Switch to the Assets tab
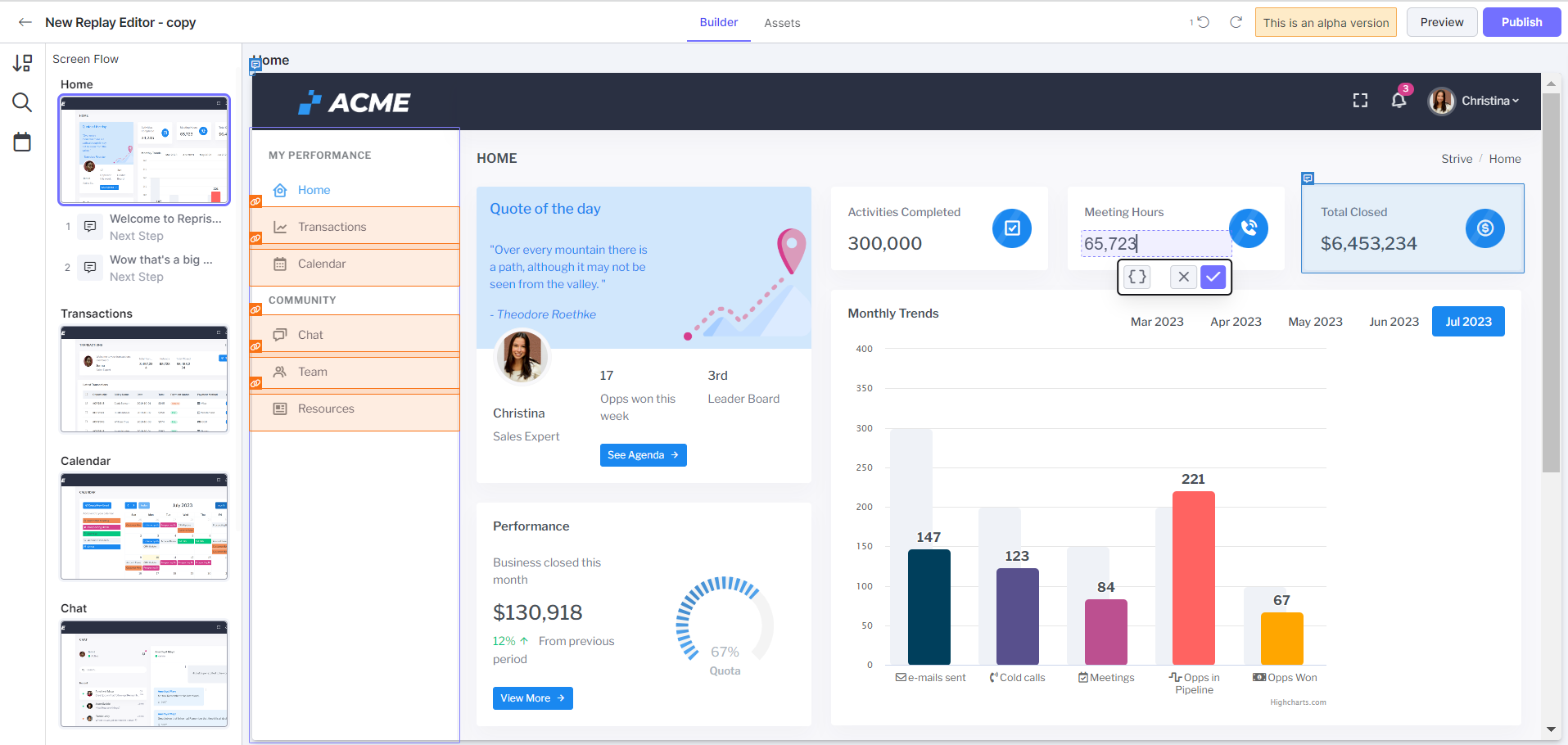This screenshot has width=1568, height=745. coord(782,23)
